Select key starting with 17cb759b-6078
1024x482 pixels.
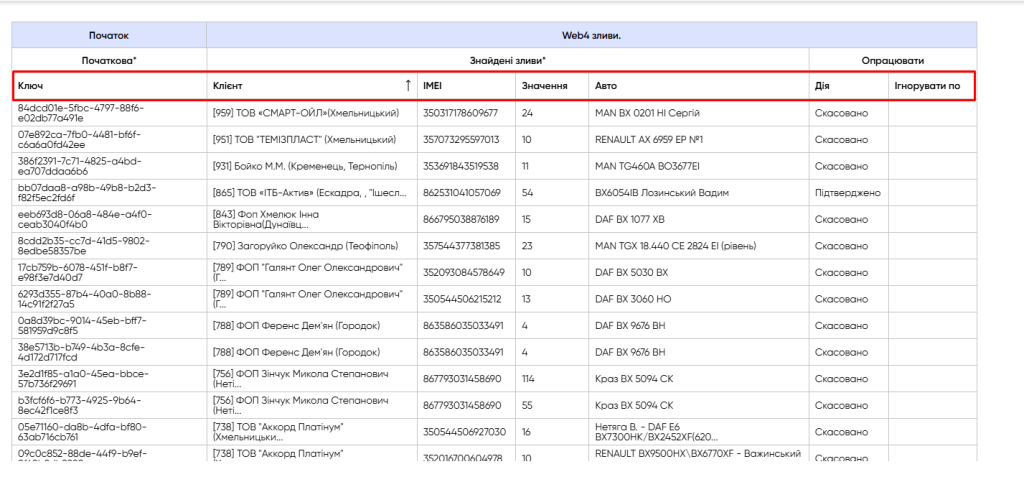78,272
